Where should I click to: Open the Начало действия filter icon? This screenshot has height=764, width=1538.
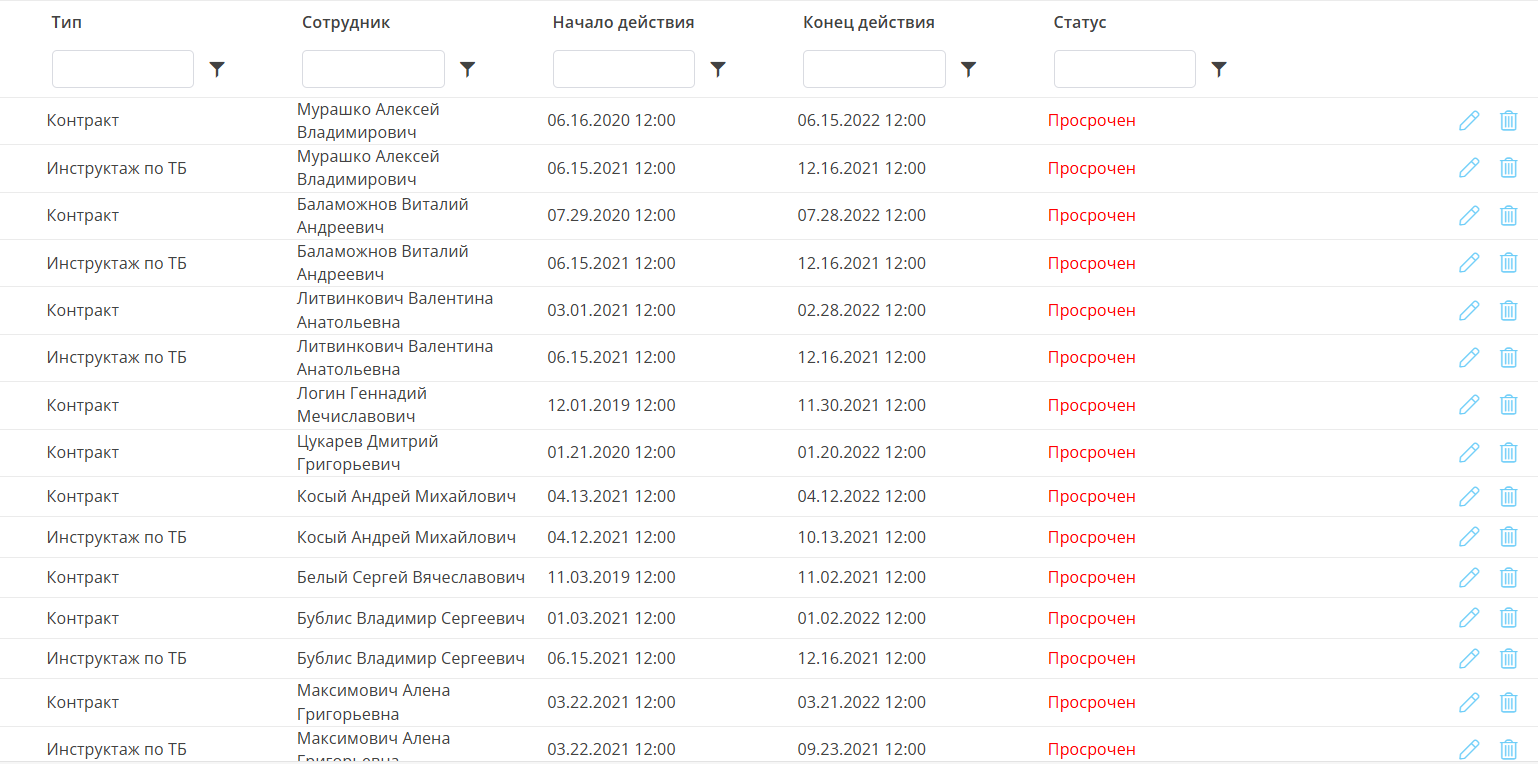click(x=718, y=69)
